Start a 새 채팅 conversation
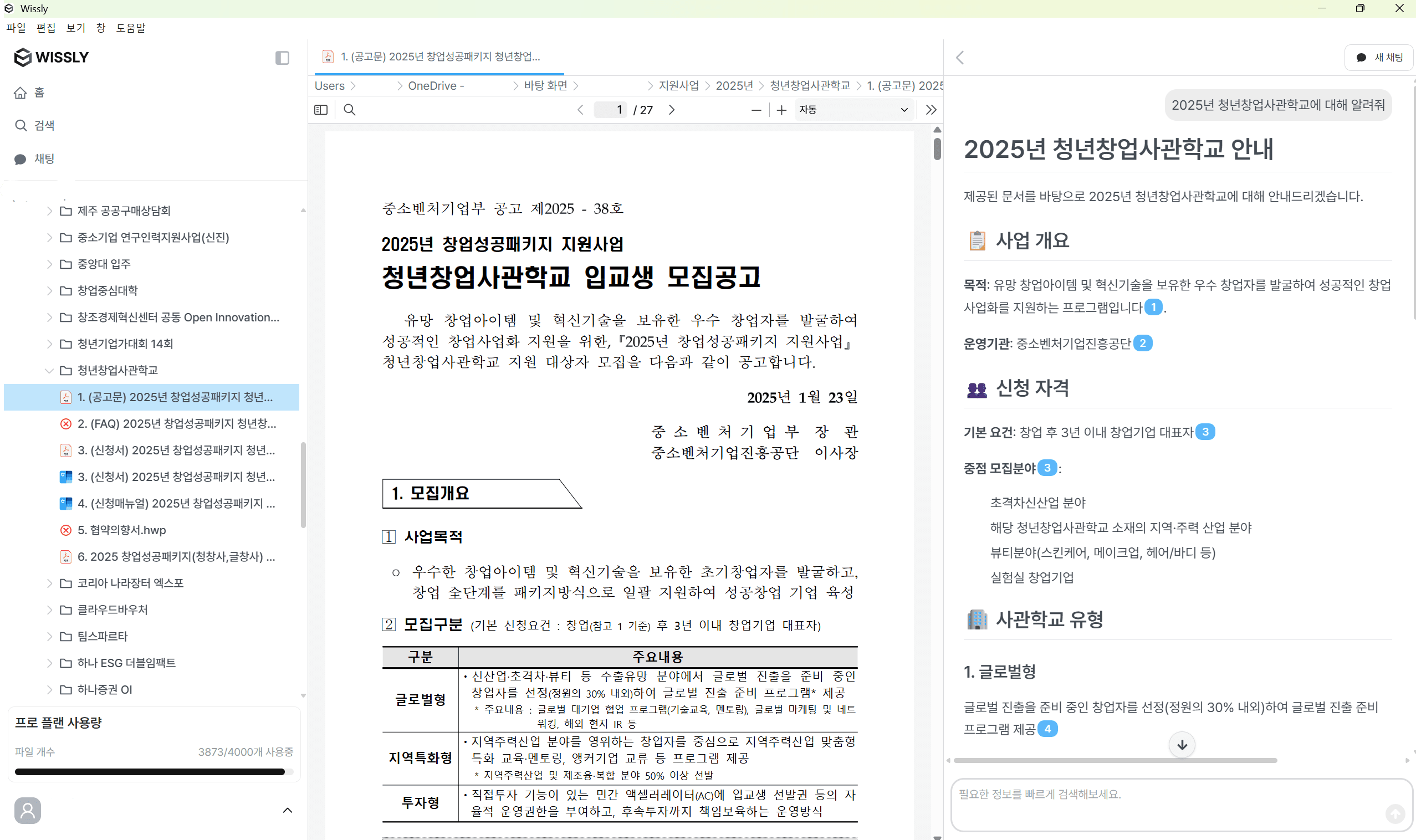 1379,58
